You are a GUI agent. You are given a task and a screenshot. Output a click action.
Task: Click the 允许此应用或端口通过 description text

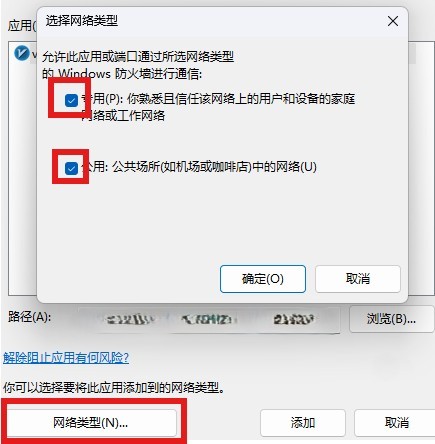[x=138, y=65]
